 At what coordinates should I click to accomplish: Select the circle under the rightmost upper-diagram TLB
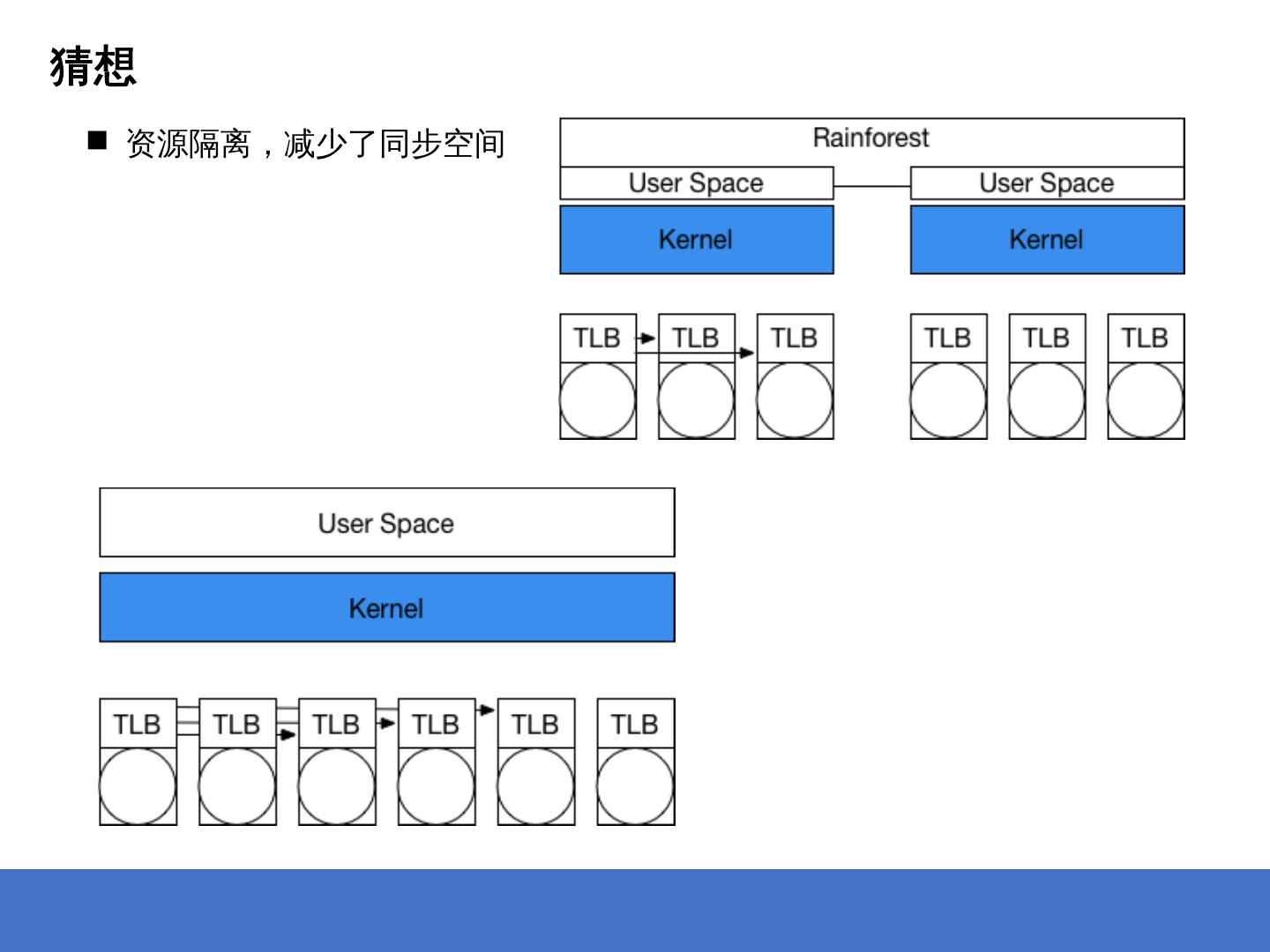click(x=1146, y=400)
